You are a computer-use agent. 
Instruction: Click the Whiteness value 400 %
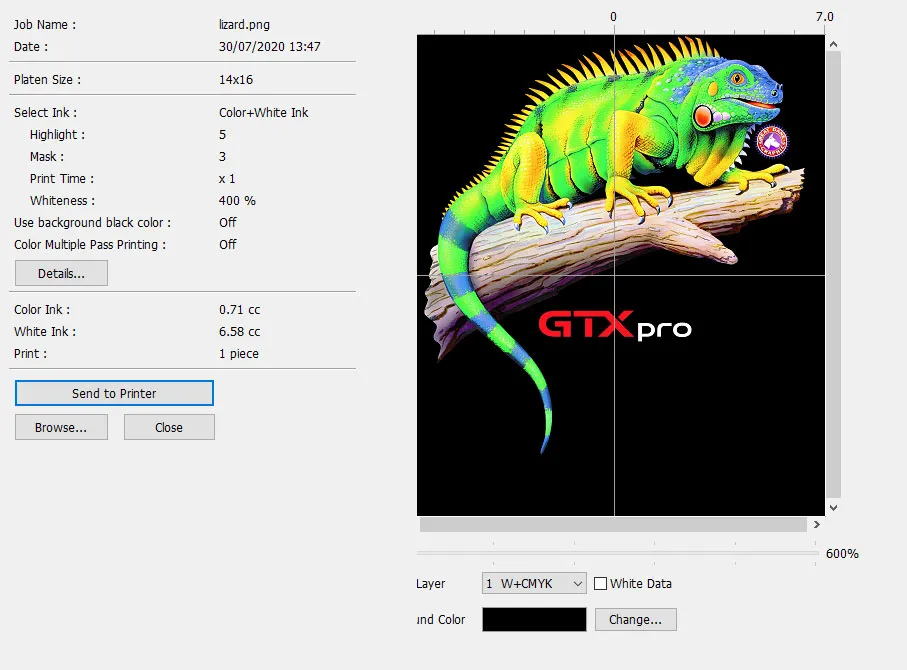click(x=237, y=200)
